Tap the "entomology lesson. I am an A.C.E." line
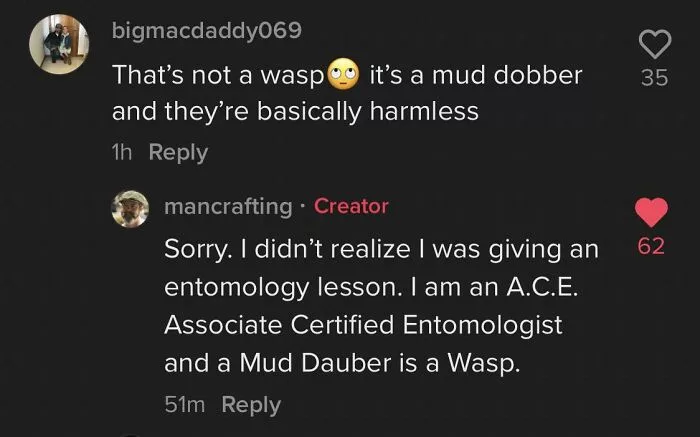The height and width of the screenshot is (437, 700). 371,287
